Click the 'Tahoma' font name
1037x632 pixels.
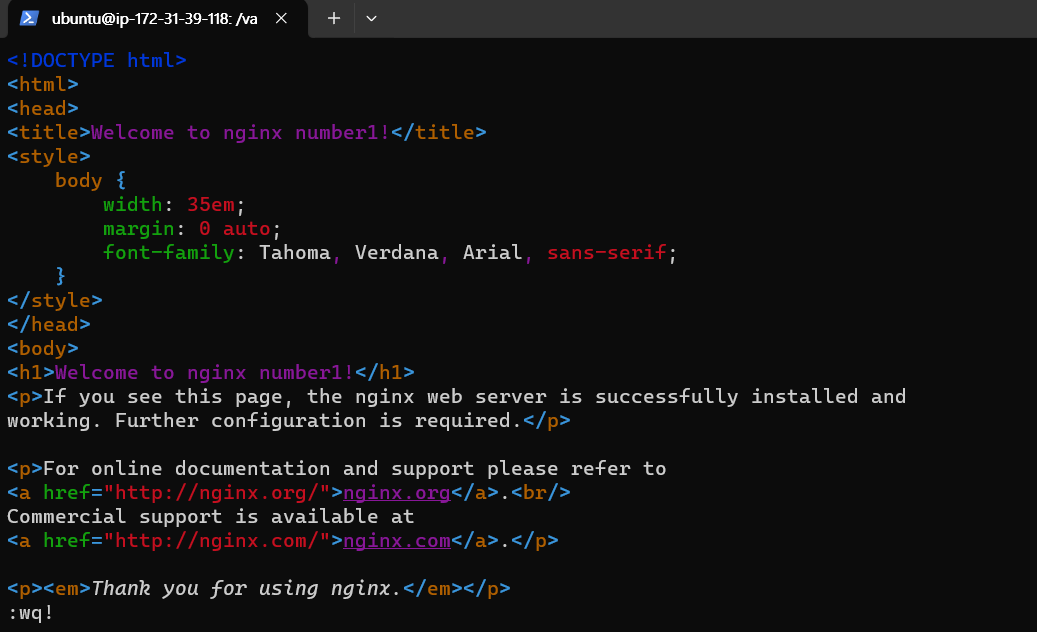pyautogui.click(x=294, y=252)
